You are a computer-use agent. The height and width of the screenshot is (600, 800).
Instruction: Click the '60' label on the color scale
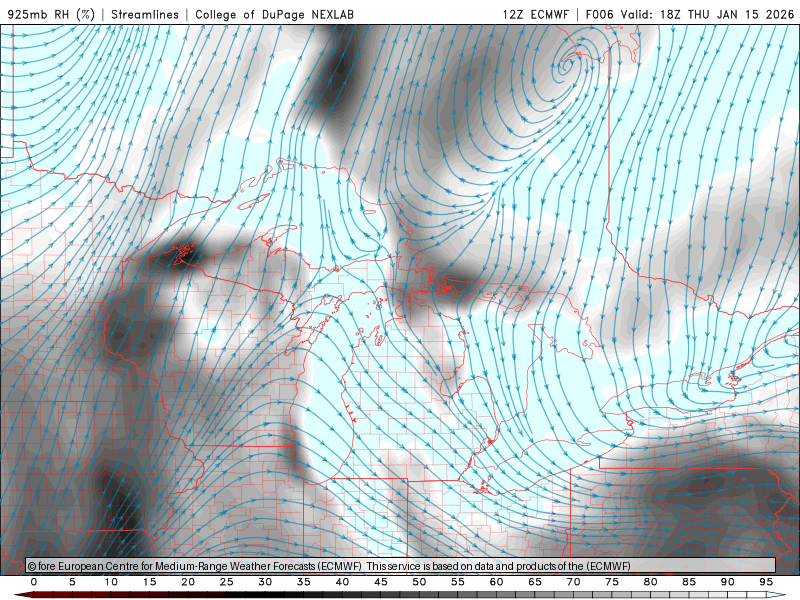point(496,582)
